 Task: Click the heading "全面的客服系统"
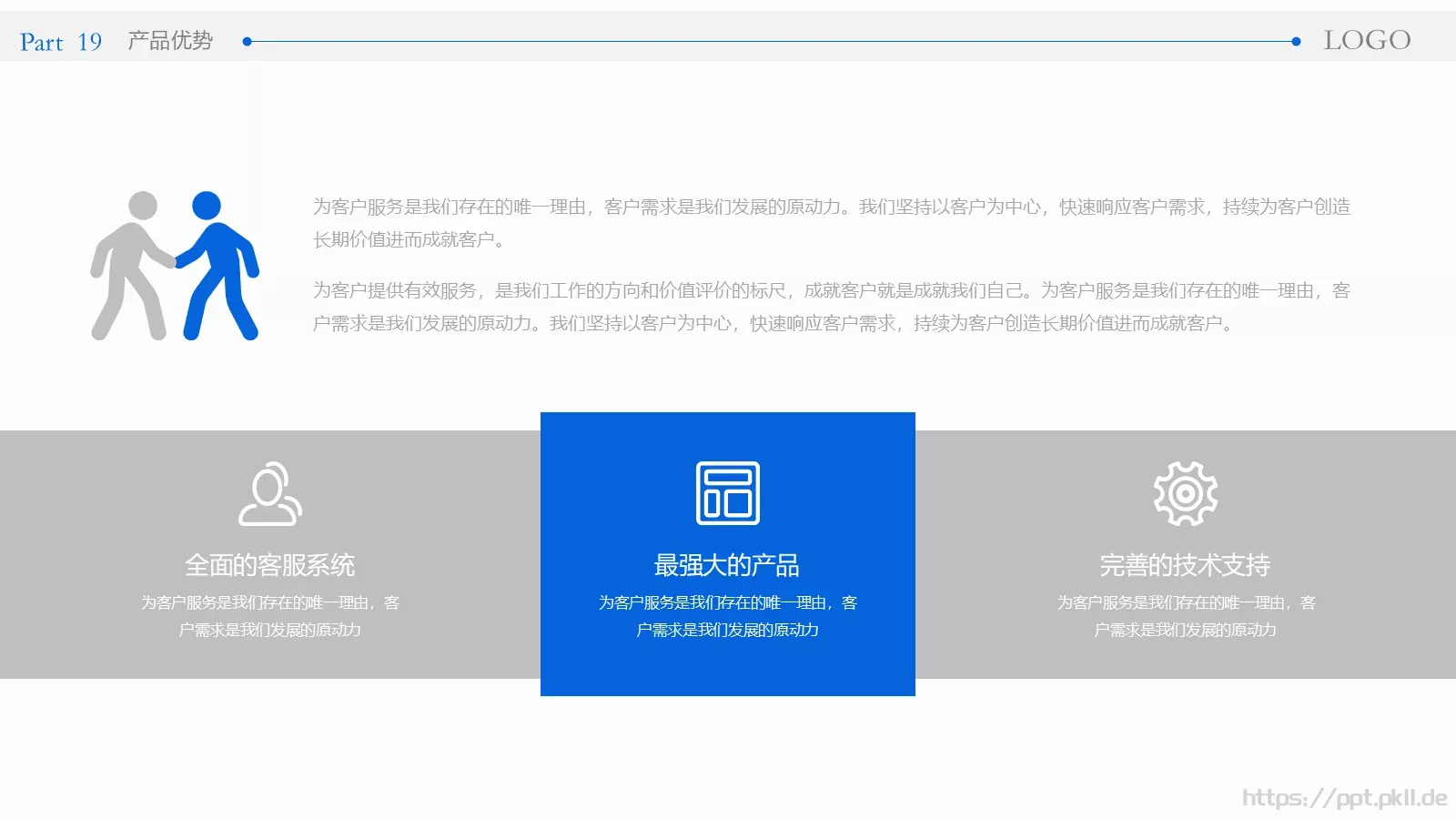pos(270,565)
